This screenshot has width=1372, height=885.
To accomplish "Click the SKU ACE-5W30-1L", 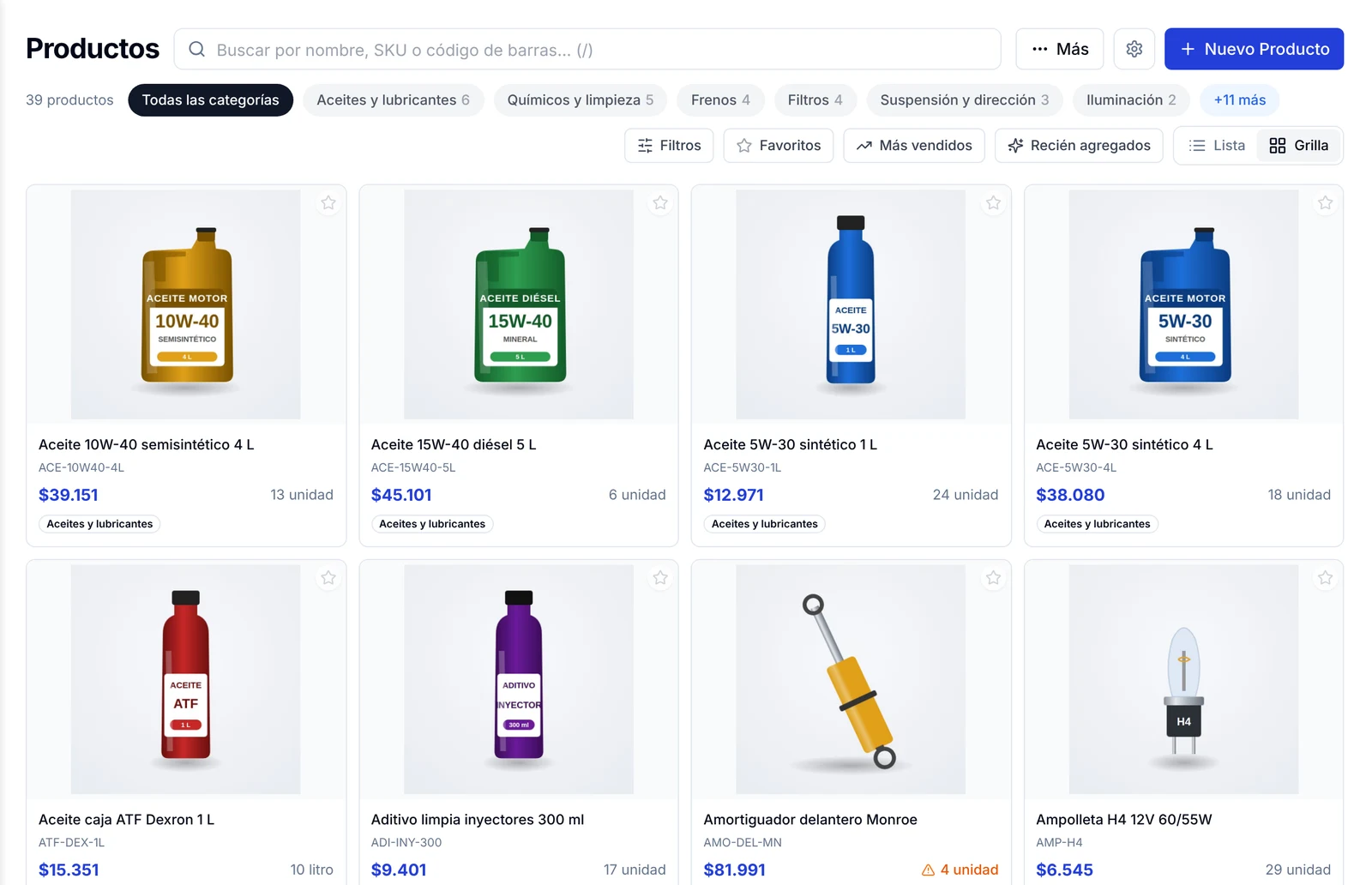I will 743,467.
